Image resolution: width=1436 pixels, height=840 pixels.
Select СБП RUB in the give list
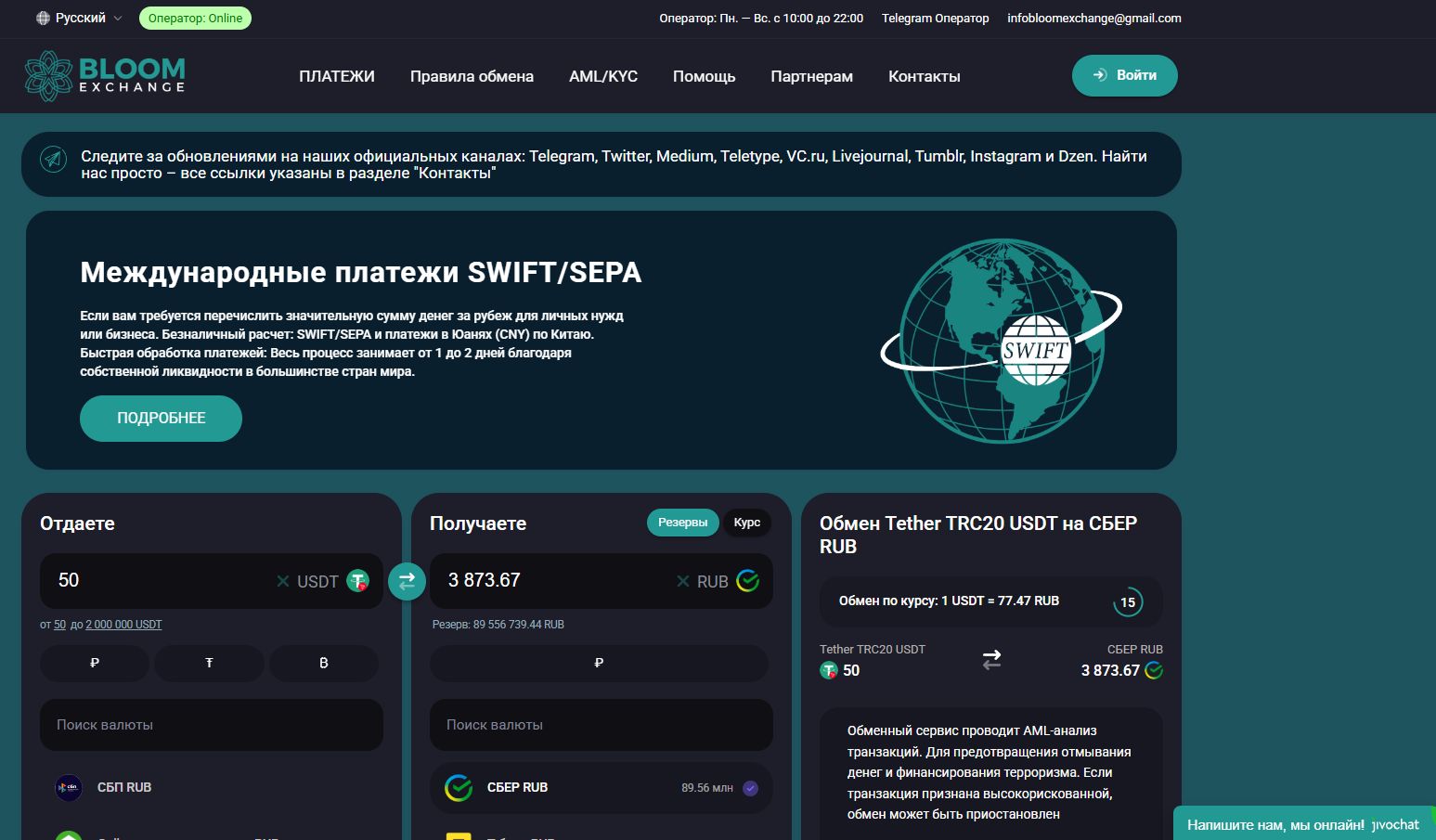coord(212,787)
